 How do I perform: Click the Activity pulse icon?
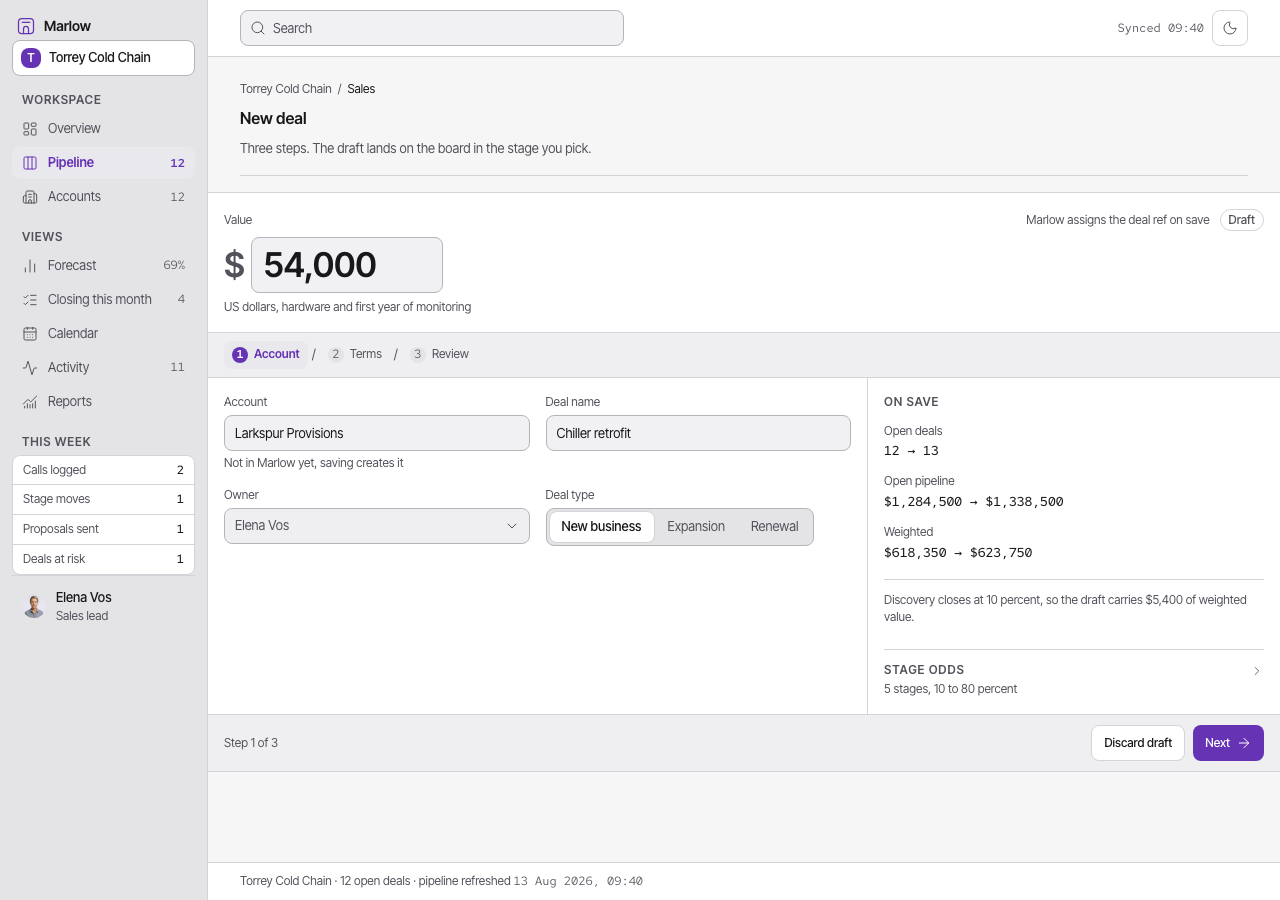pos(30,368)
